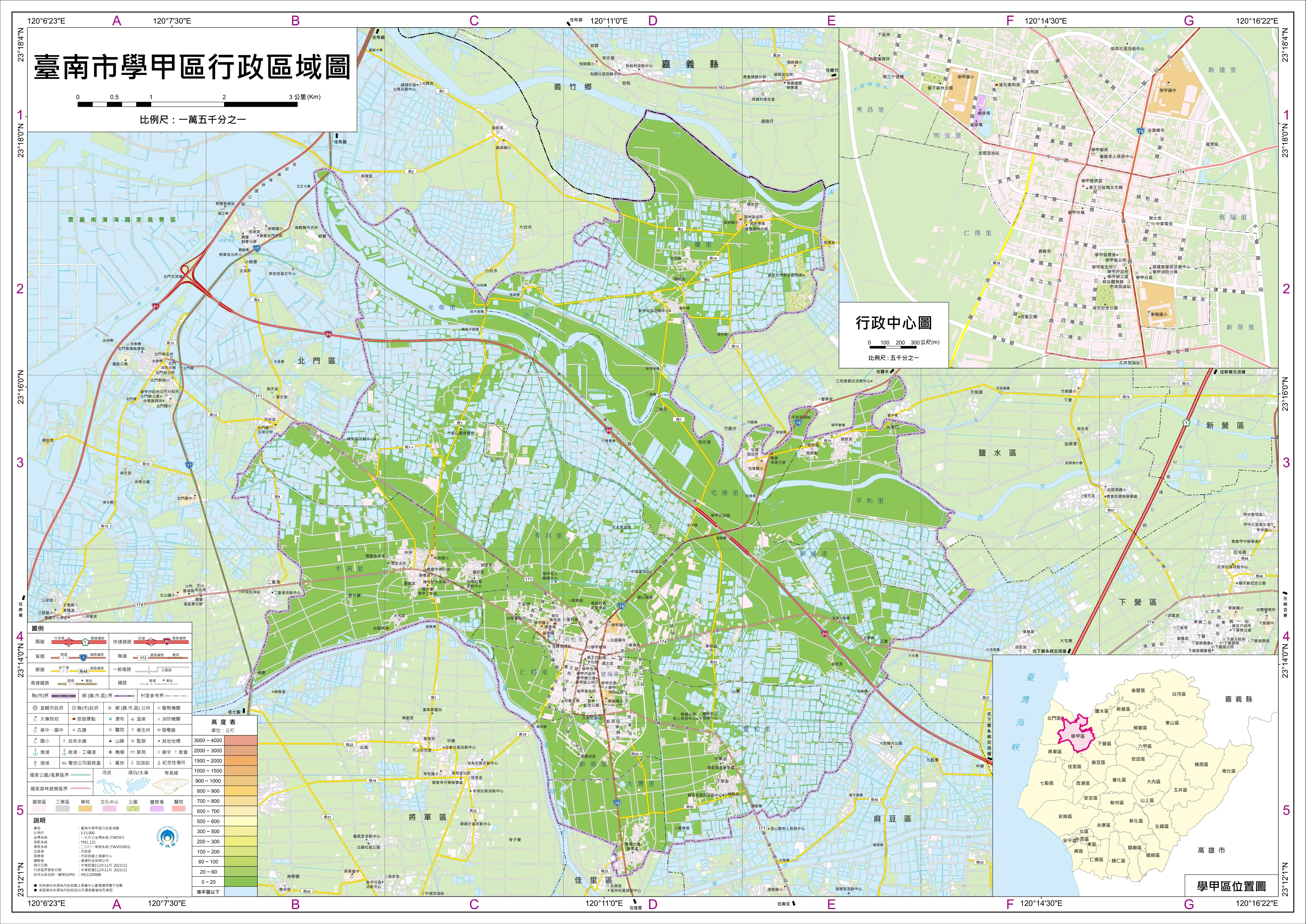Click the 大專院校 flag symbol in legend

tap(35, 719)
